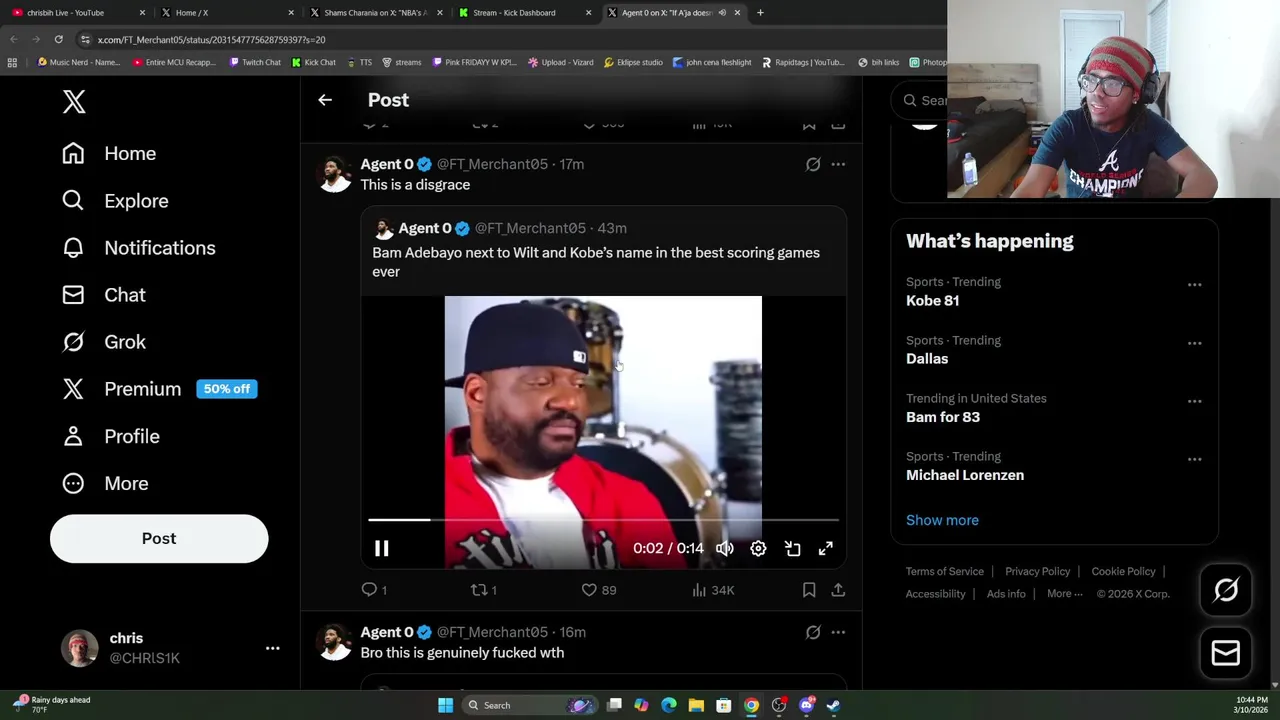This screenshot has width=1280, height=720.
Task: Open Agent 0 avatar on 17m post
Action: (335, 174)
